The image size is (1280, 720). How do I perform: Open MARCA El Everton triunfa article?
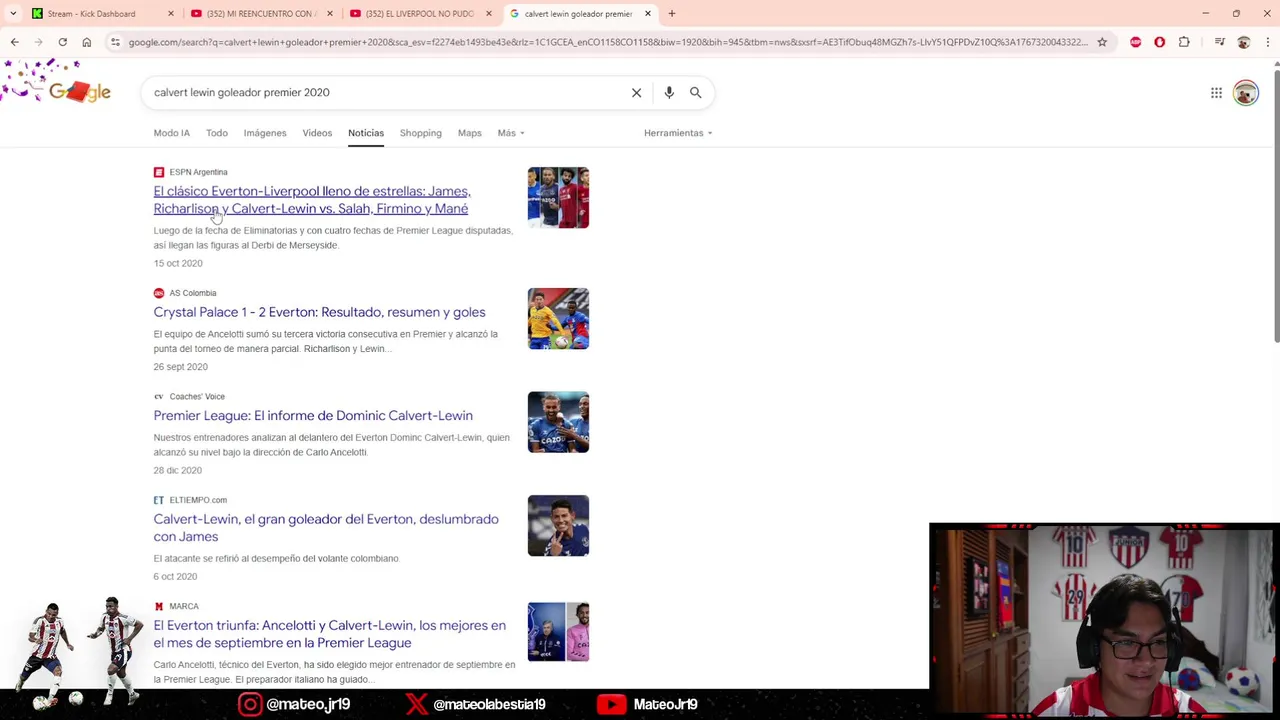coord(329,634)
